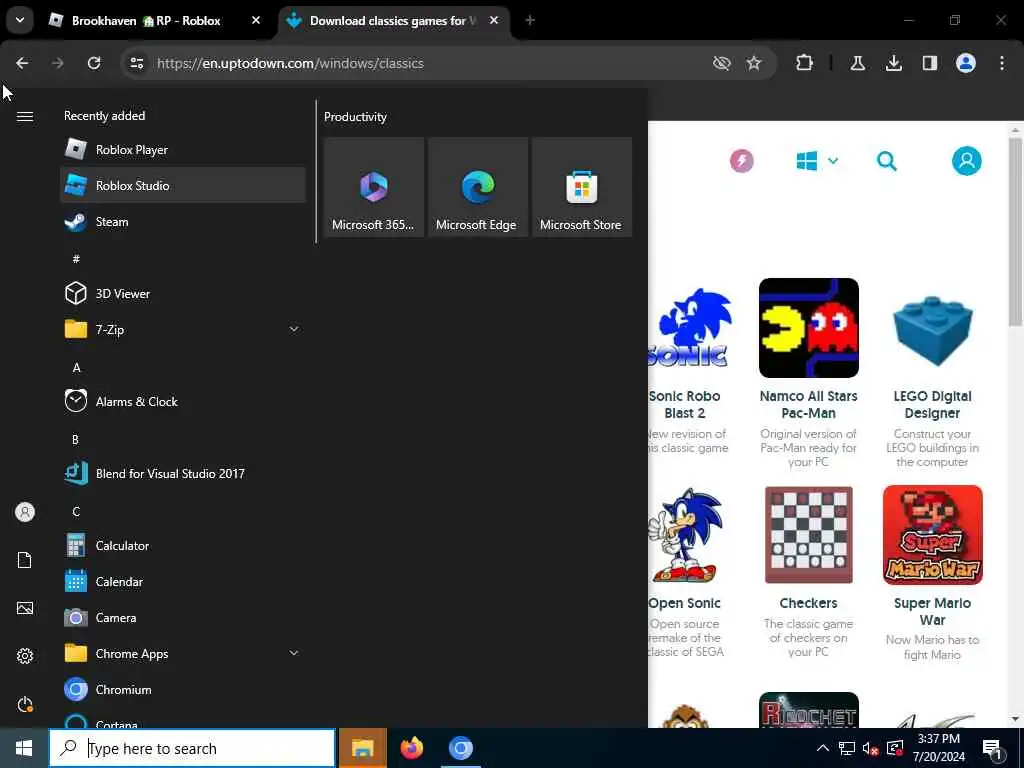Viewport: 1024px width, 768px height.
Task: Open Settings gear in Start sidebar
Action: pos(25,656)
